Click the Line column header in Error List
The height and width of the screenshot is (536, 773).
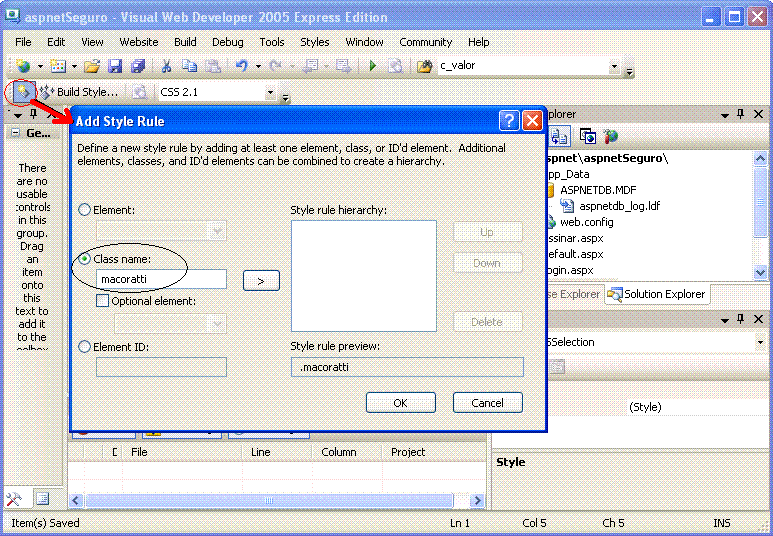click(x=277, y=452)
